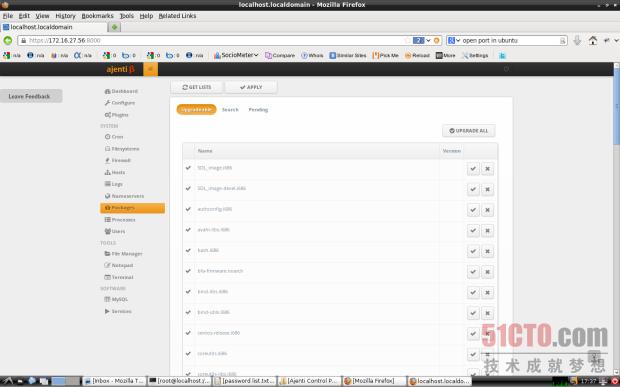This screenshot has width=620, height=387.
Task: Click APPLY button
Action: pos(251,87)
